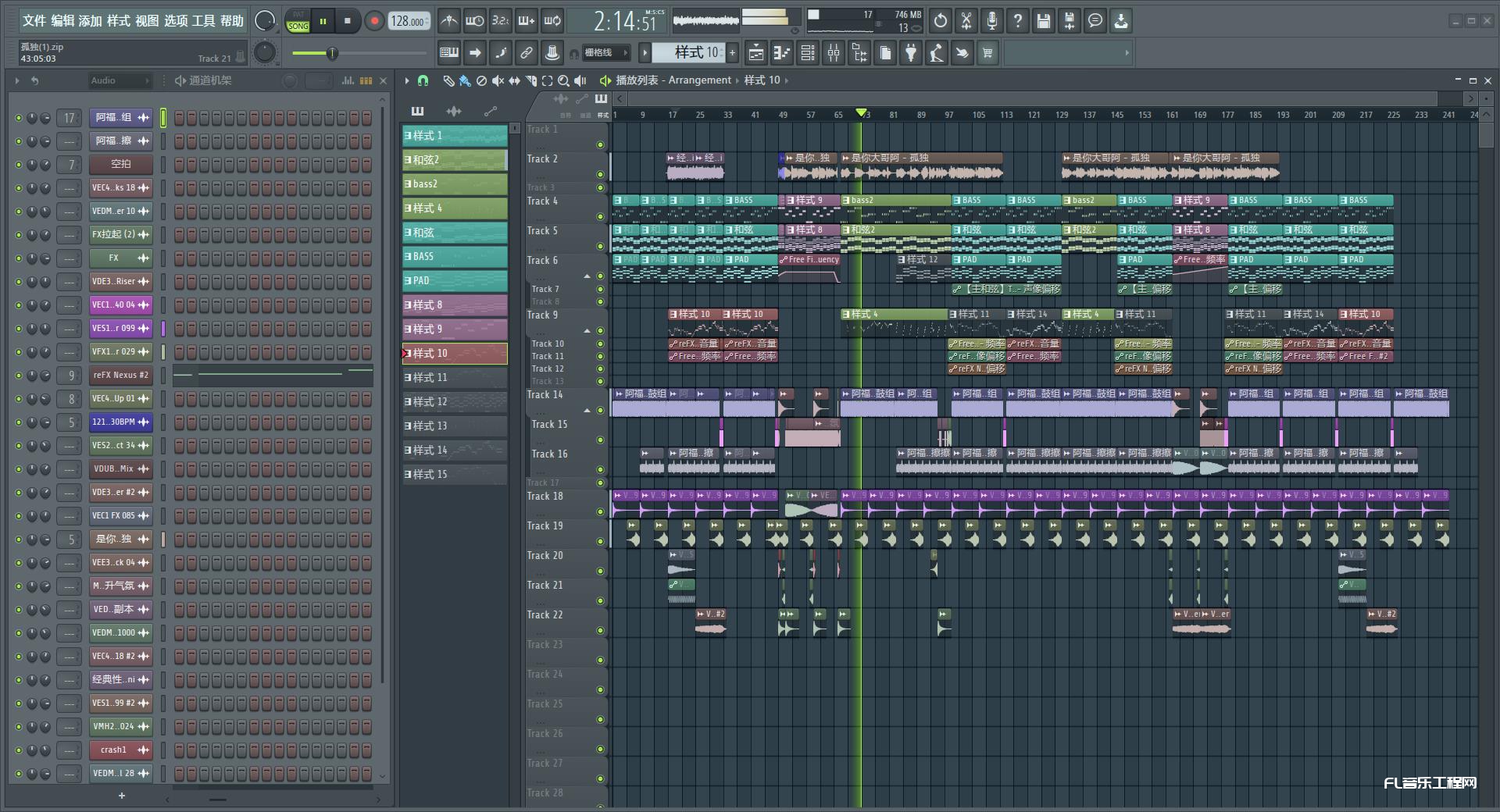
Task: Select the playlist Draw pencil tool
Action: [x=448, y=80]
